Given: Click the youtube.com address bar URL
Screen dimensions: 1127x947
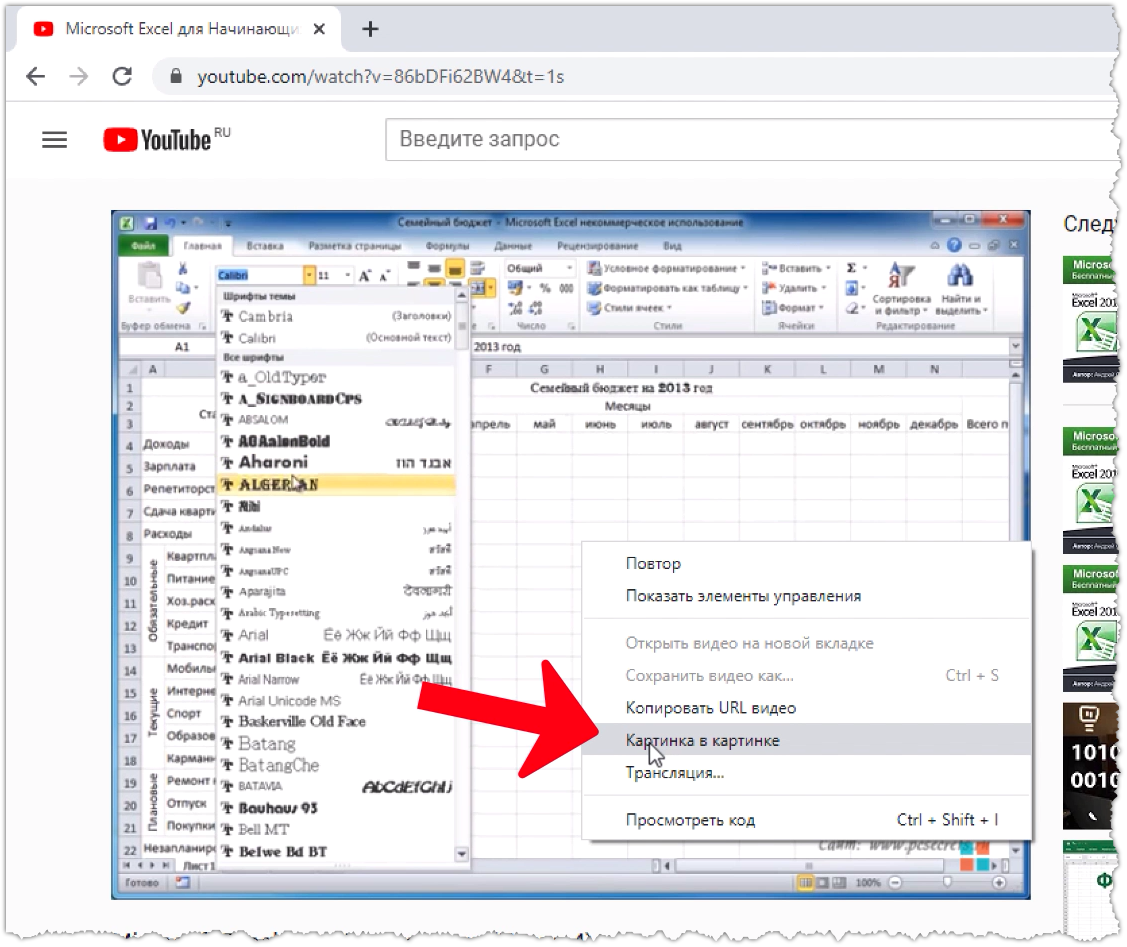Looking at the screenshot, I should coord(380,76).
